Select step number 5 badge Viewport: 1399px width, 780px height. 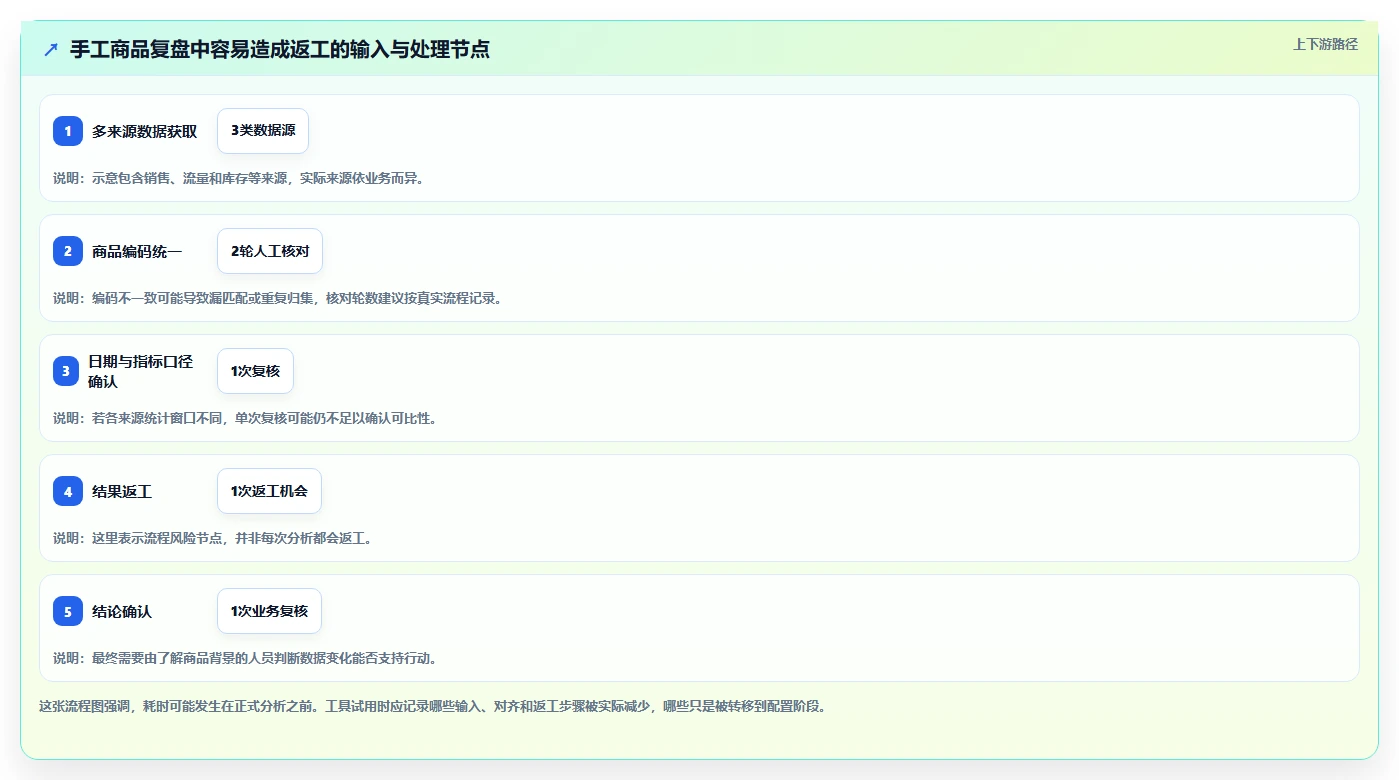coord(68,611)
